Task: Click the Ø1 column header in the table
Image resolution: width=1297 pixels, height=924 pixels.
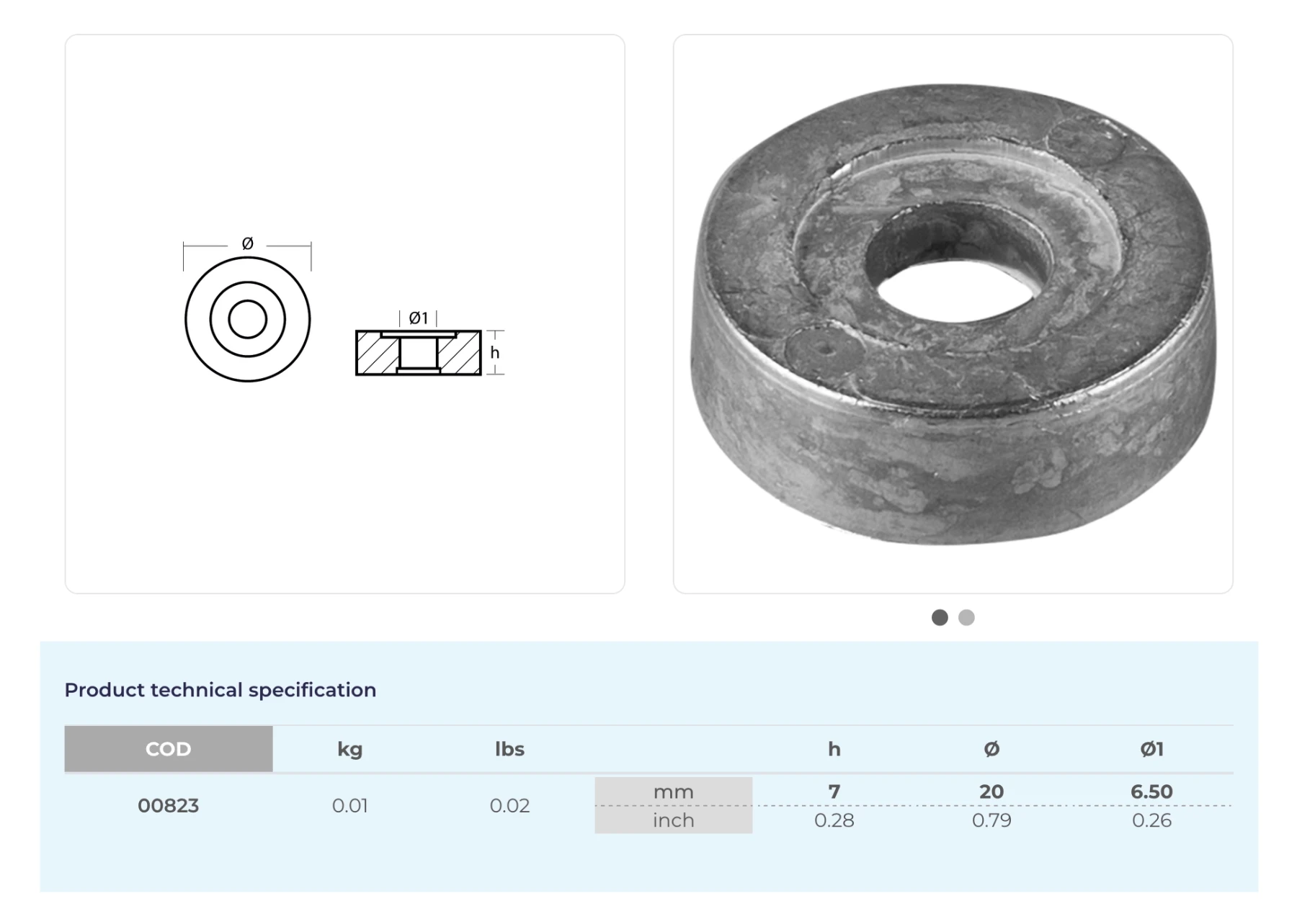Action: (1151, 749)
